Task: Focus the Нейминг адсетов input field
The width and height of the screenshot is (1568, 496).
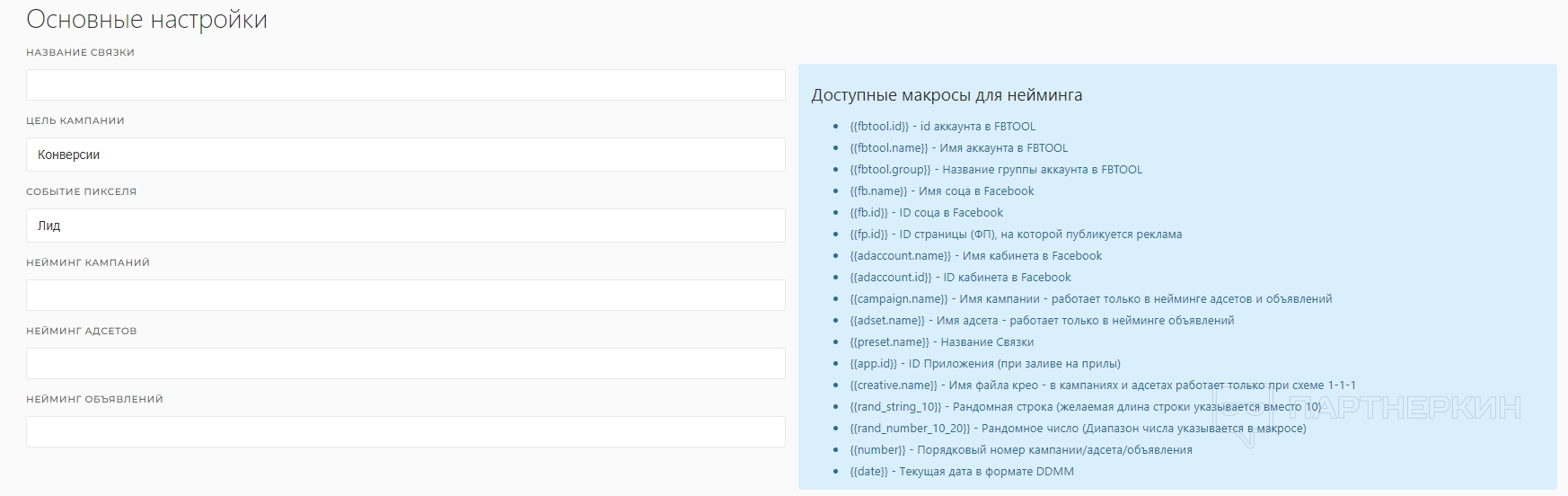Action: (x=406, y=363)
